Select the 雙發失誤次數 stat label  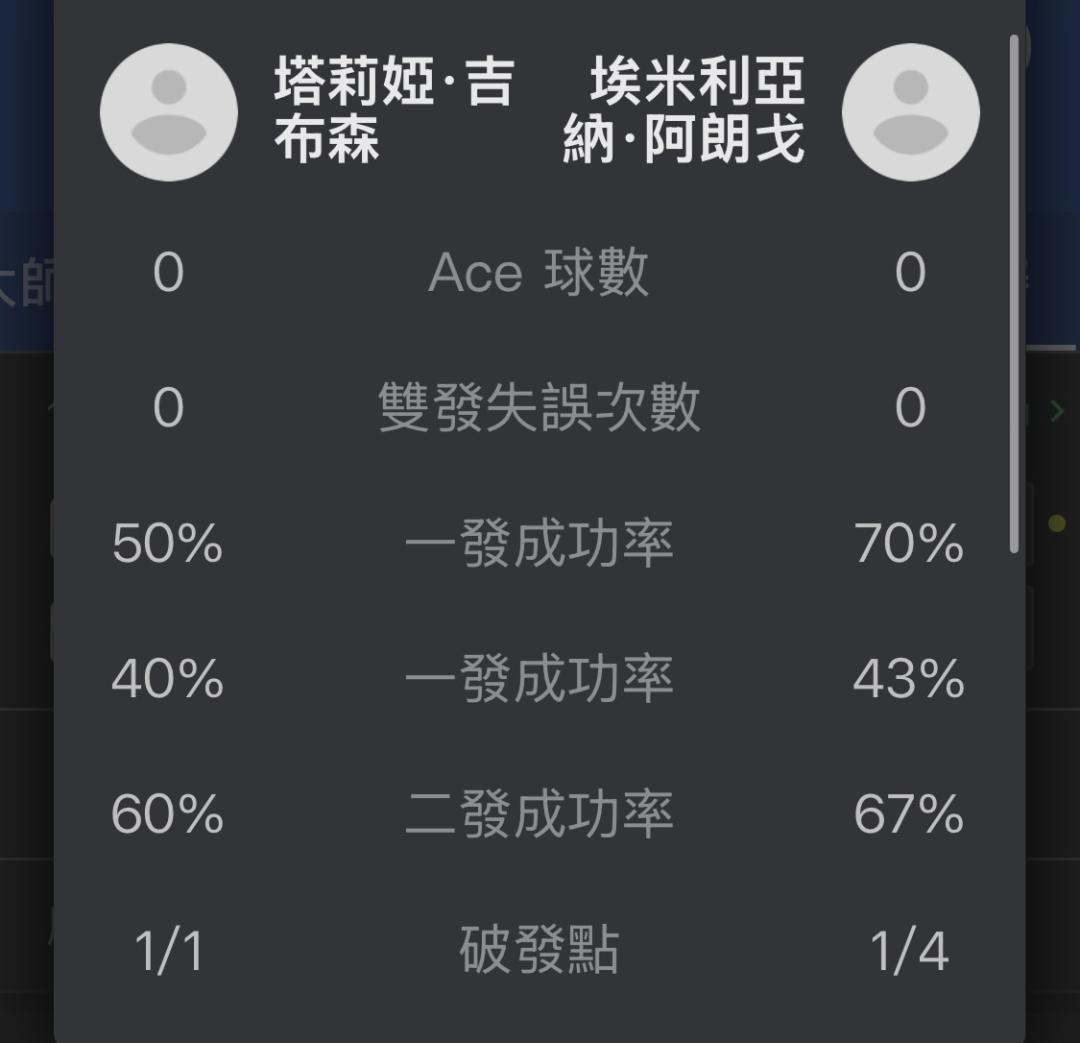coord(539,408)
